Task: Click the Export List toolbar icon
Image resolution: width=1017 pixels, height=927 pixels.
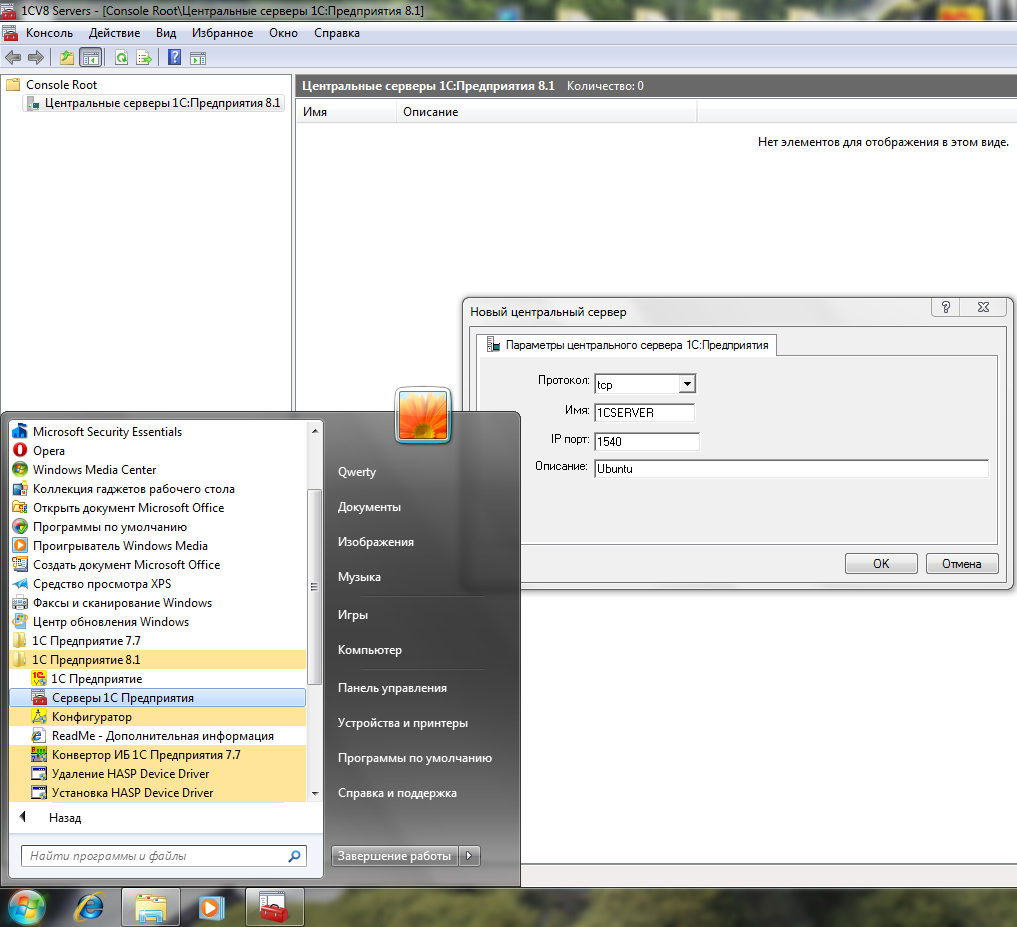Action: (x=144, y=57)
